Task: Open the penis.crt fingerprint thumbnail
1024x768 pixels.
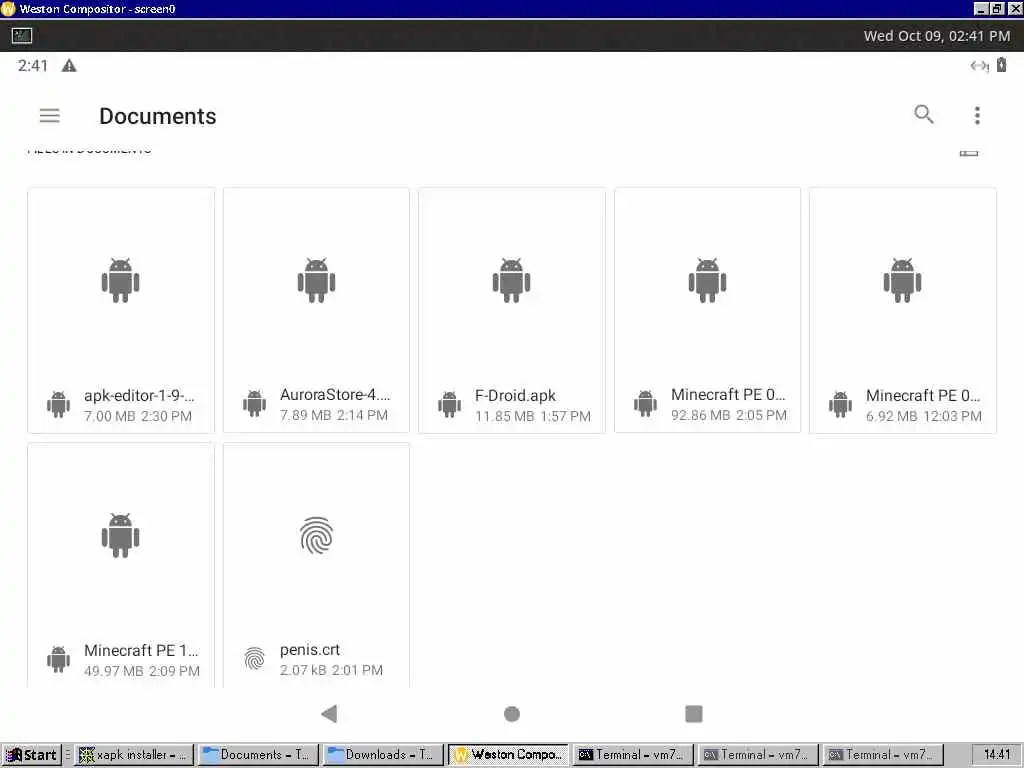Action: 316,536
